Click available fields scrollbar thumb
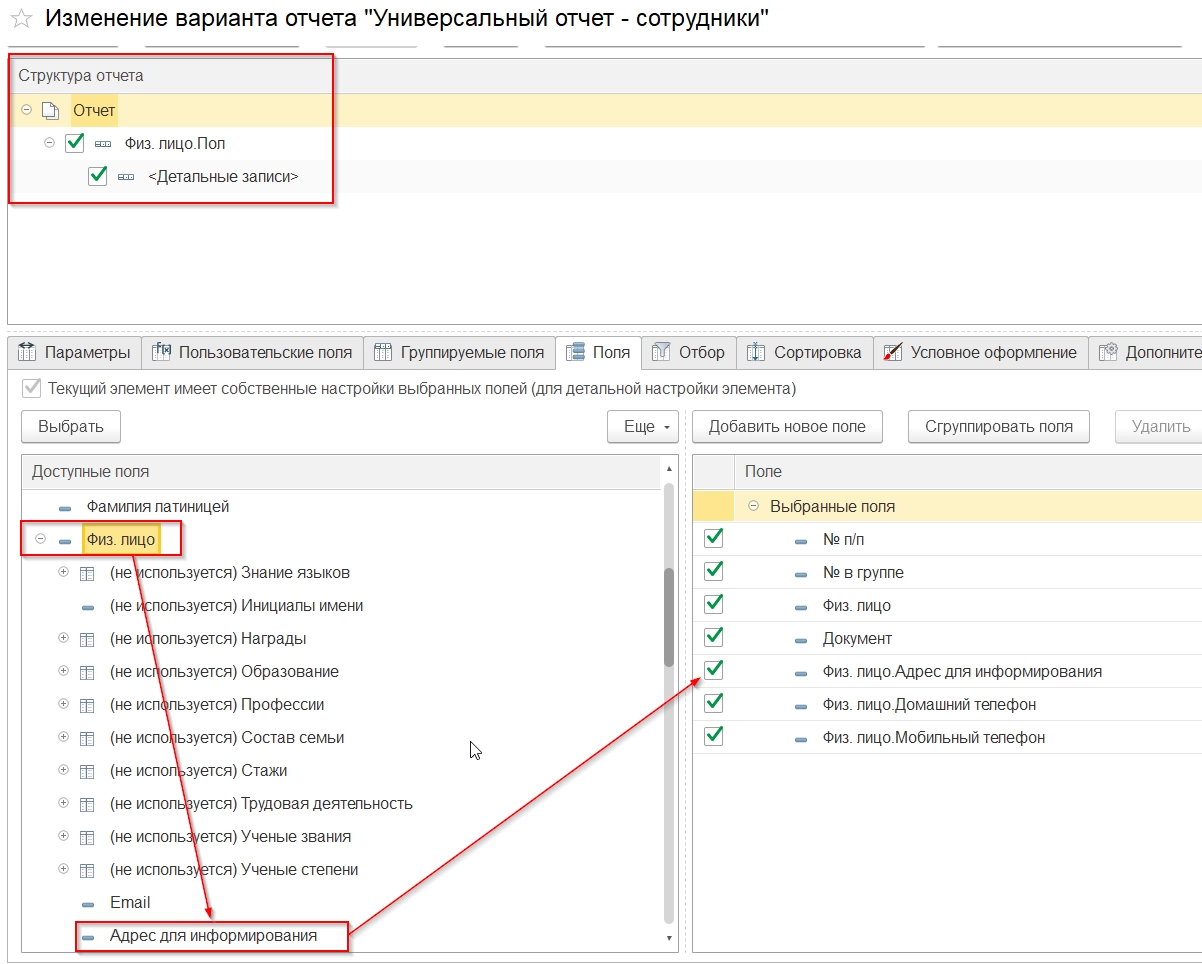1202x964 pixels. tap(669, 617)
